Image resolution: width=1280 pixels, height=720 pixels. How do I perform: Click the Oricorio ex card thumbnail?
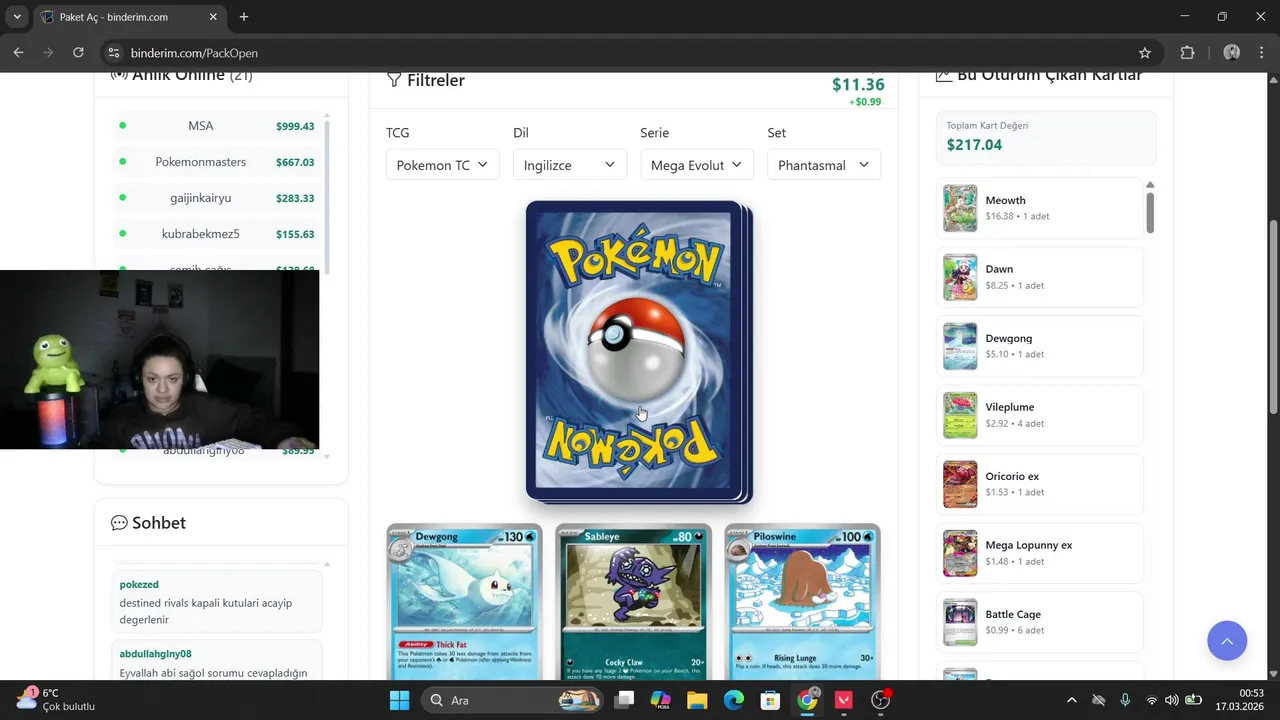click(960, 484)
